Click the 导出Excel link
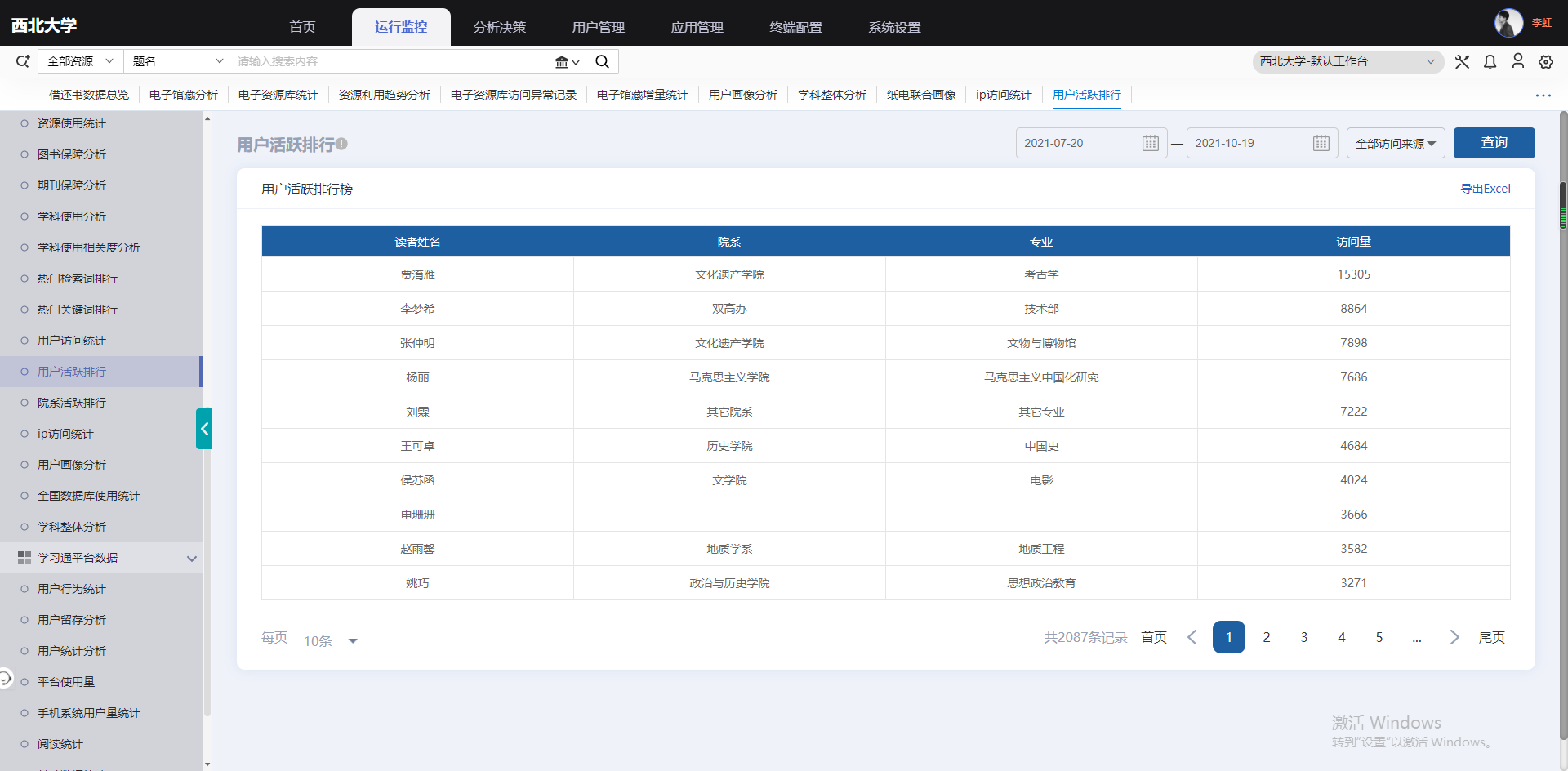The height and width of the screenshot is (771, 1568). click(x=1485, y=189)
